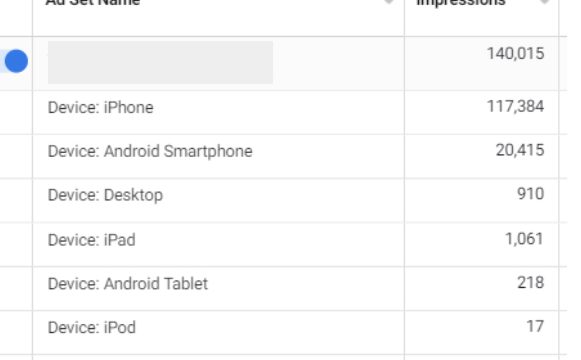Click sort arrow in Ad Set Name header
Screen dimensions: 581x360
coord(388,2)
